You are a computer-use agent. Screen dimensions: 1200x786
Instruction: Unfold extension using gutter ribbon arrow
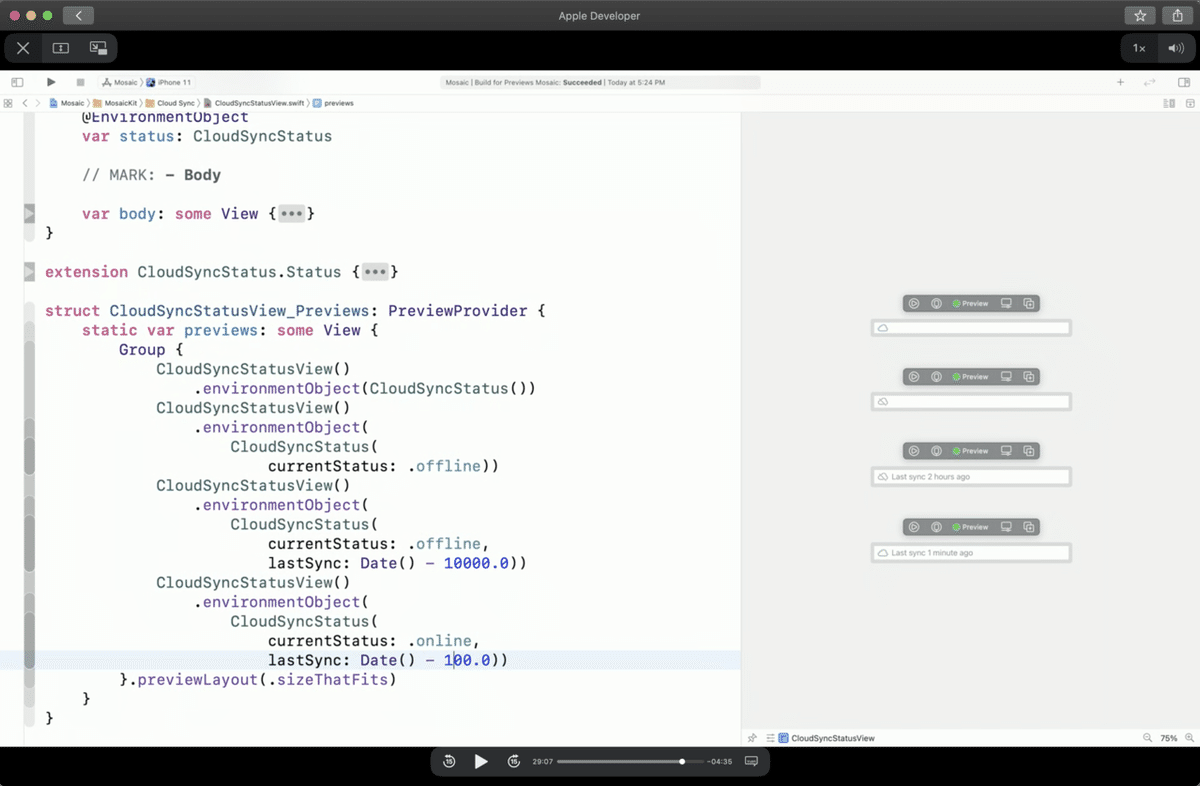tap(29, 272)
